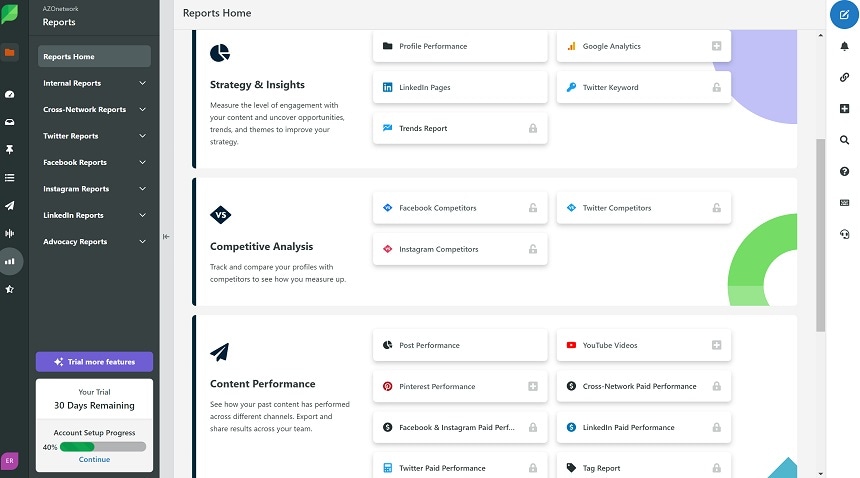Open Facebook & Instagram Paid Performance report
860x478 pixels.
point(460,428)
